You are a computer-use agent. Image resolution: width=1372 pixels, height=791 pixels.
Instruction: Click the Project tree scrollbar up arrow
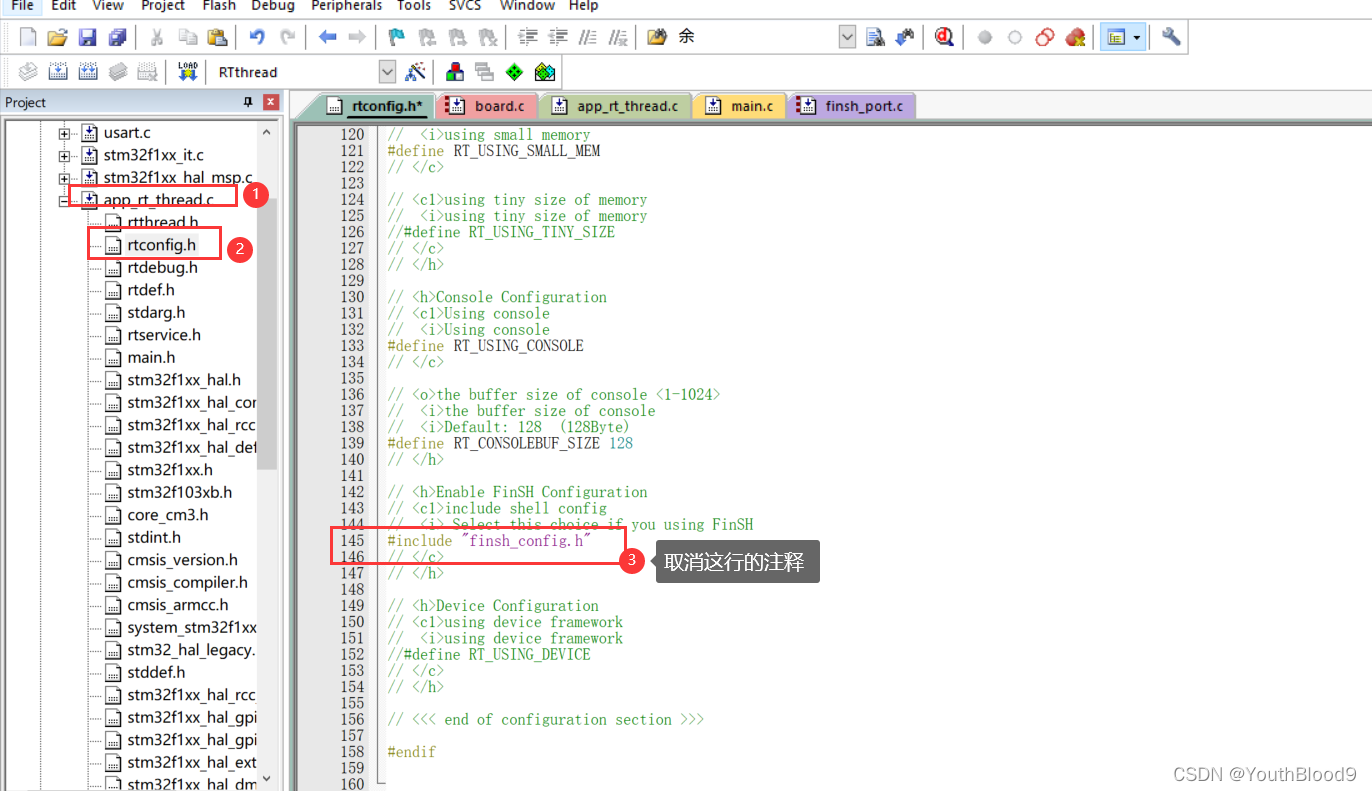point(266,132)
